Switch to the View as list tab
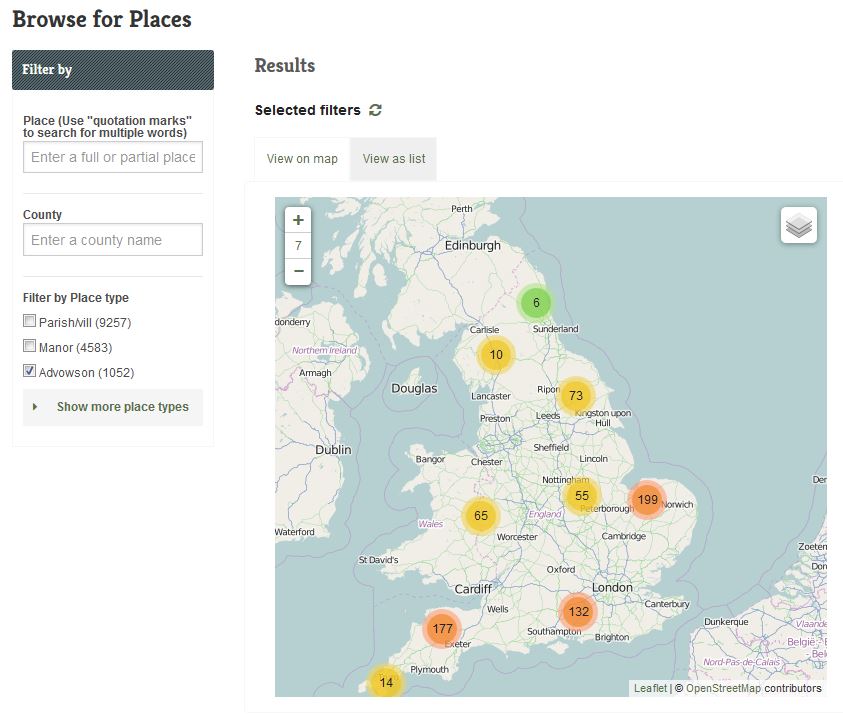Screen dimensions: 843x714 click(394, 159)
